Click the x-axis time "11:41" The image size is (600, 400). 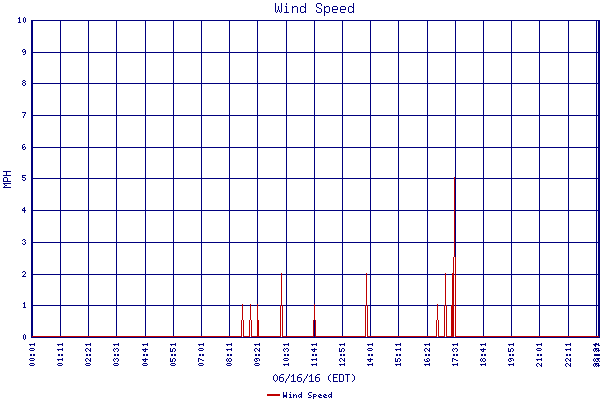(x=314, y=354)
